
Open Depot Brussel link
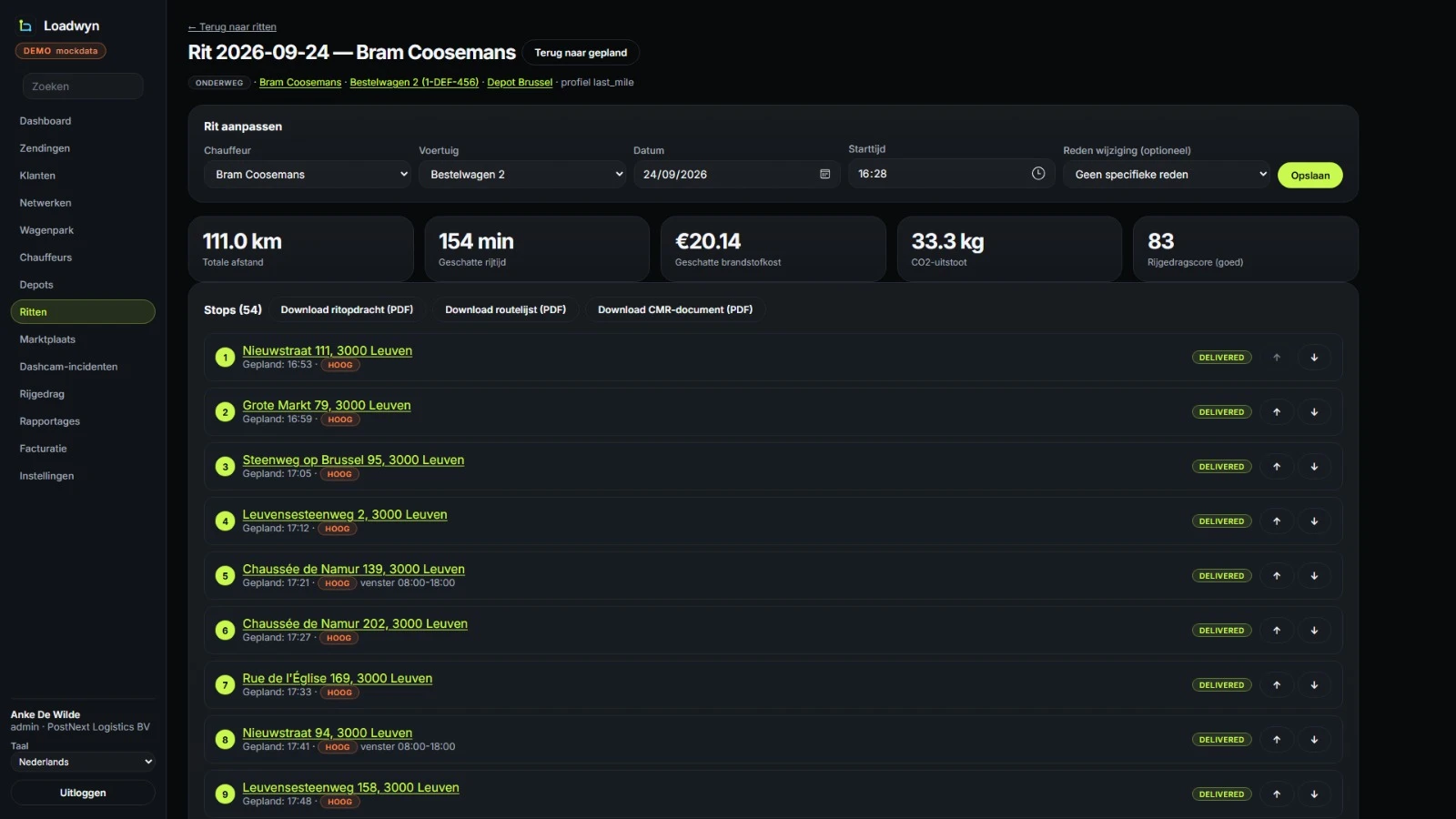pyautogui.click(x=520, y=83)
